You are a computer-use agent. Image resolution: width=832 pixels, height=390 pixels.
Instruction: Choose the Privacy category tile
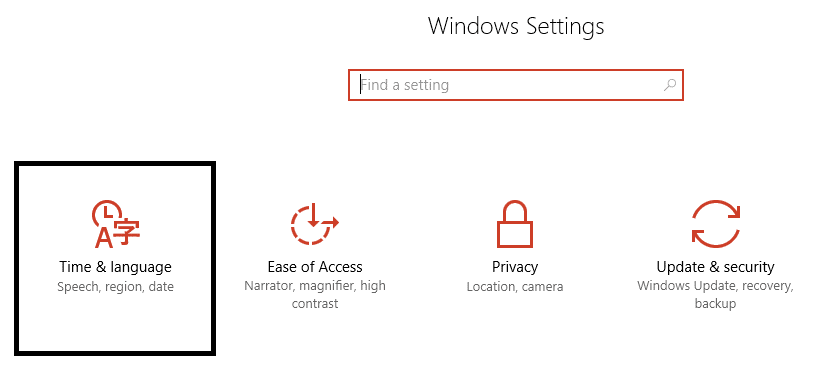coord(515,258)
